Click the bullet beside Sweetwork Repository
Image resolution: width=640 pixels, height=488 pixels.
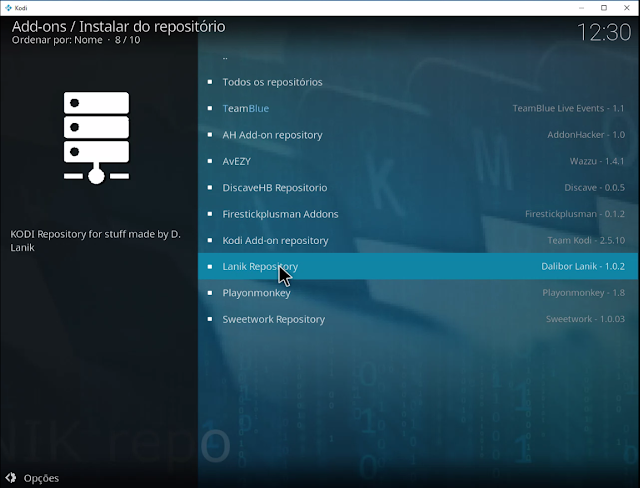pos(210,319)
